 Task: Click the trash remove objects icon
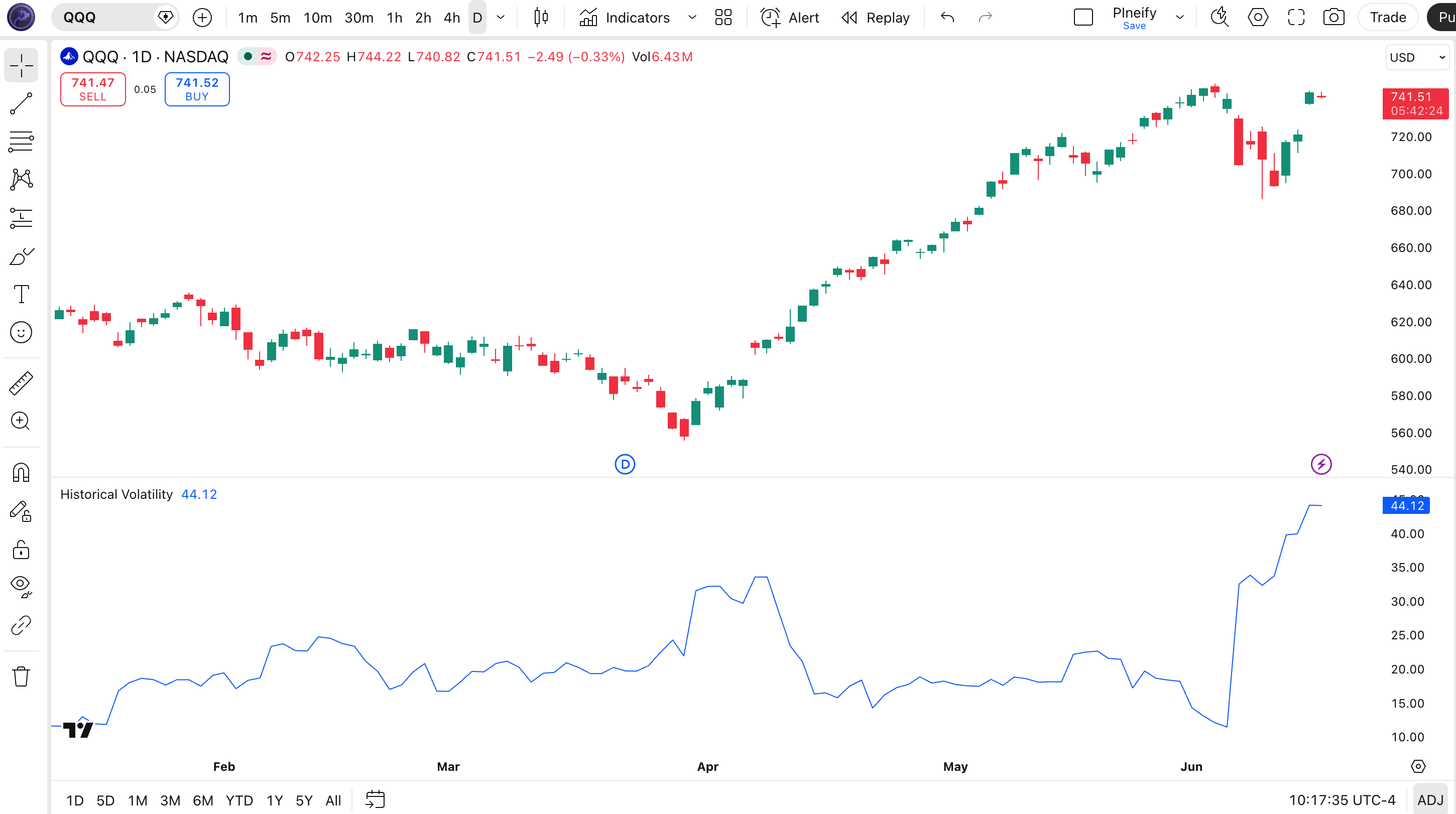(x=21, y=676)
